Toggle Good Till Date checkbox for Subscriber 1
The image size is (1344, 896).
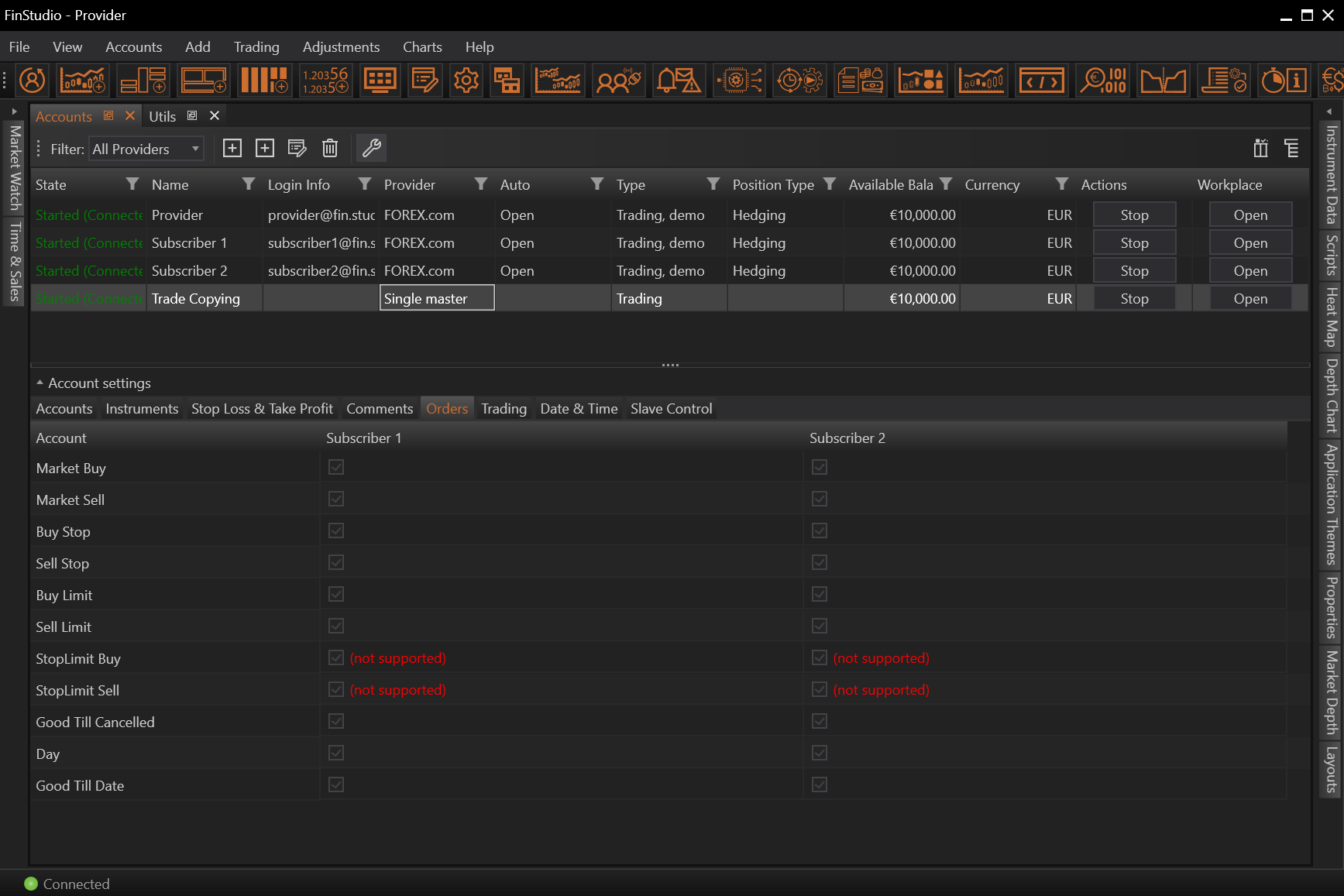click(x=336, y=785)
